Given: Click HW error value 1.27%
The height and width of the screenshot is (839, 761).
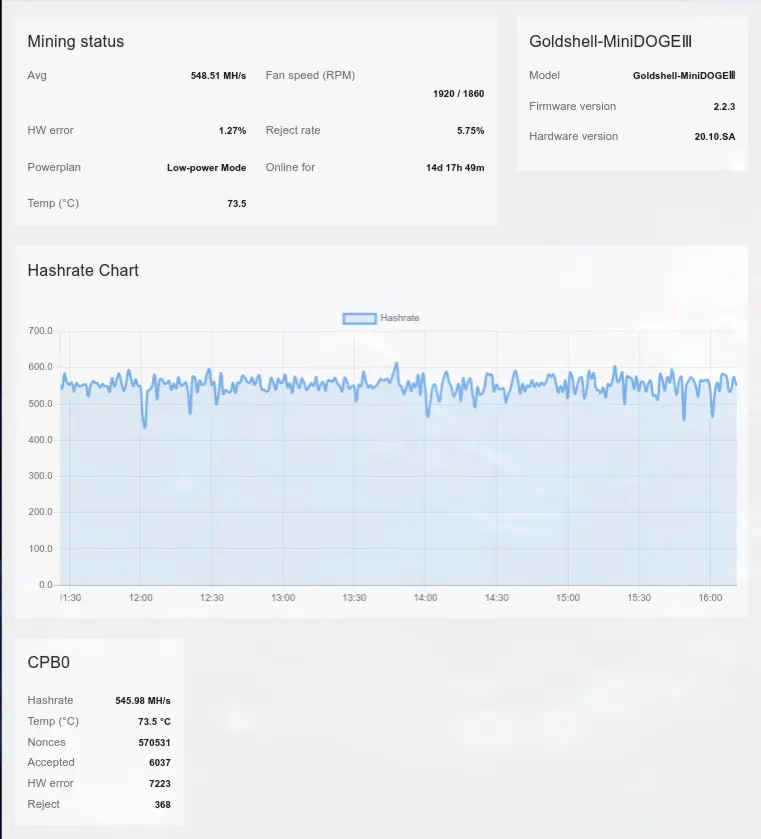Looking at the screenshot, I should coord(232,131).
